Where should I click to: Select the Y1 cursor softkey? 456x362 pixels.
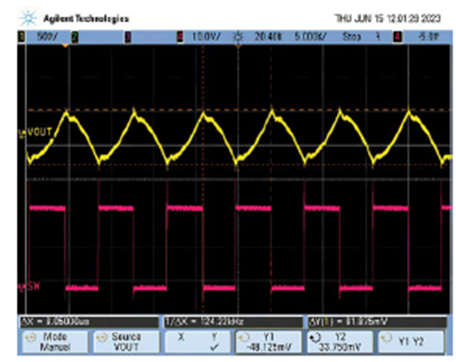click(269, 342)
